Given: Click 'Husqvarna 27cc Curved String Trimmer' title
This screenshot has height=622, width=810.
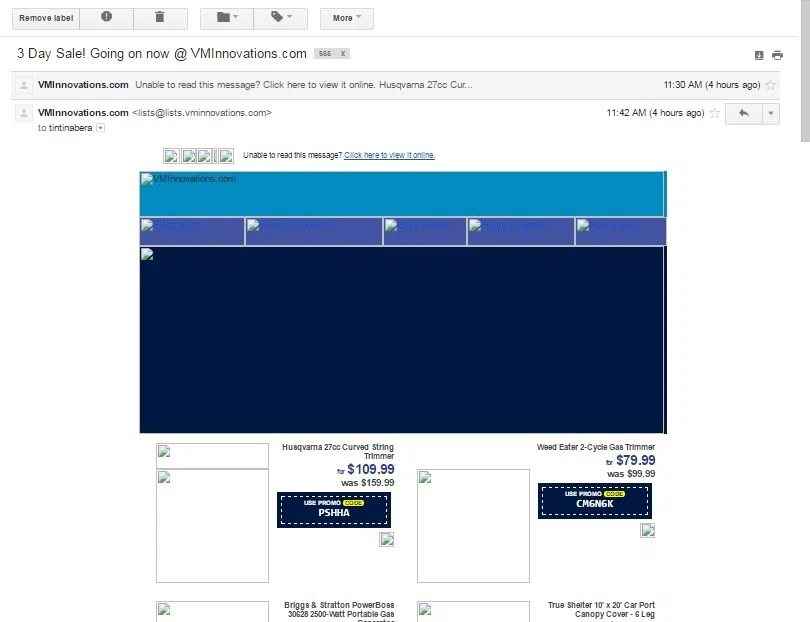Looking at the screenshot, I should point(338,452).
